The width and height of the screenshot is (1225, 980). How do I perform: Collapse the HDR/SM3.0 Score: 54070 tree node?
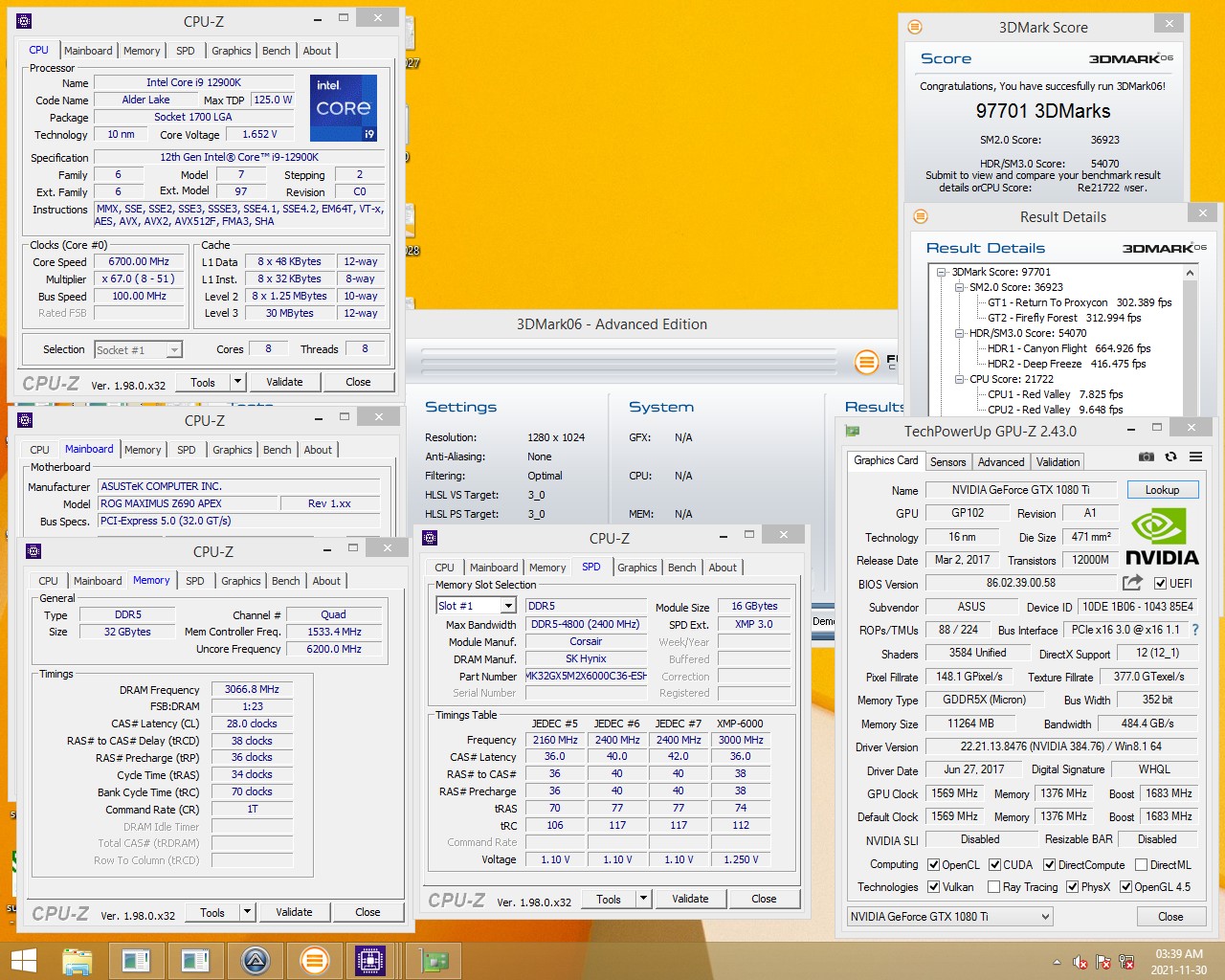(960, 333)
